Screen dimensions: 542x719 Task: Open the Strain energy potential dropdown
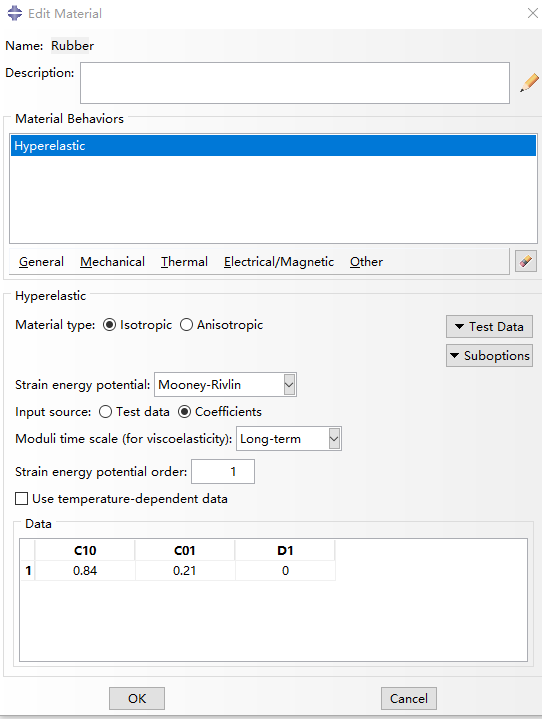(225, 385)
